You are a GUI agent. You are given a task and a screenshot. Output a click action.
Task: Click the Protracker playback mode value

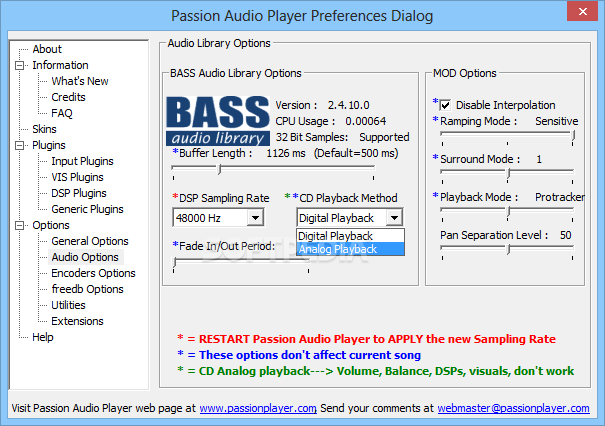[559, 197]
